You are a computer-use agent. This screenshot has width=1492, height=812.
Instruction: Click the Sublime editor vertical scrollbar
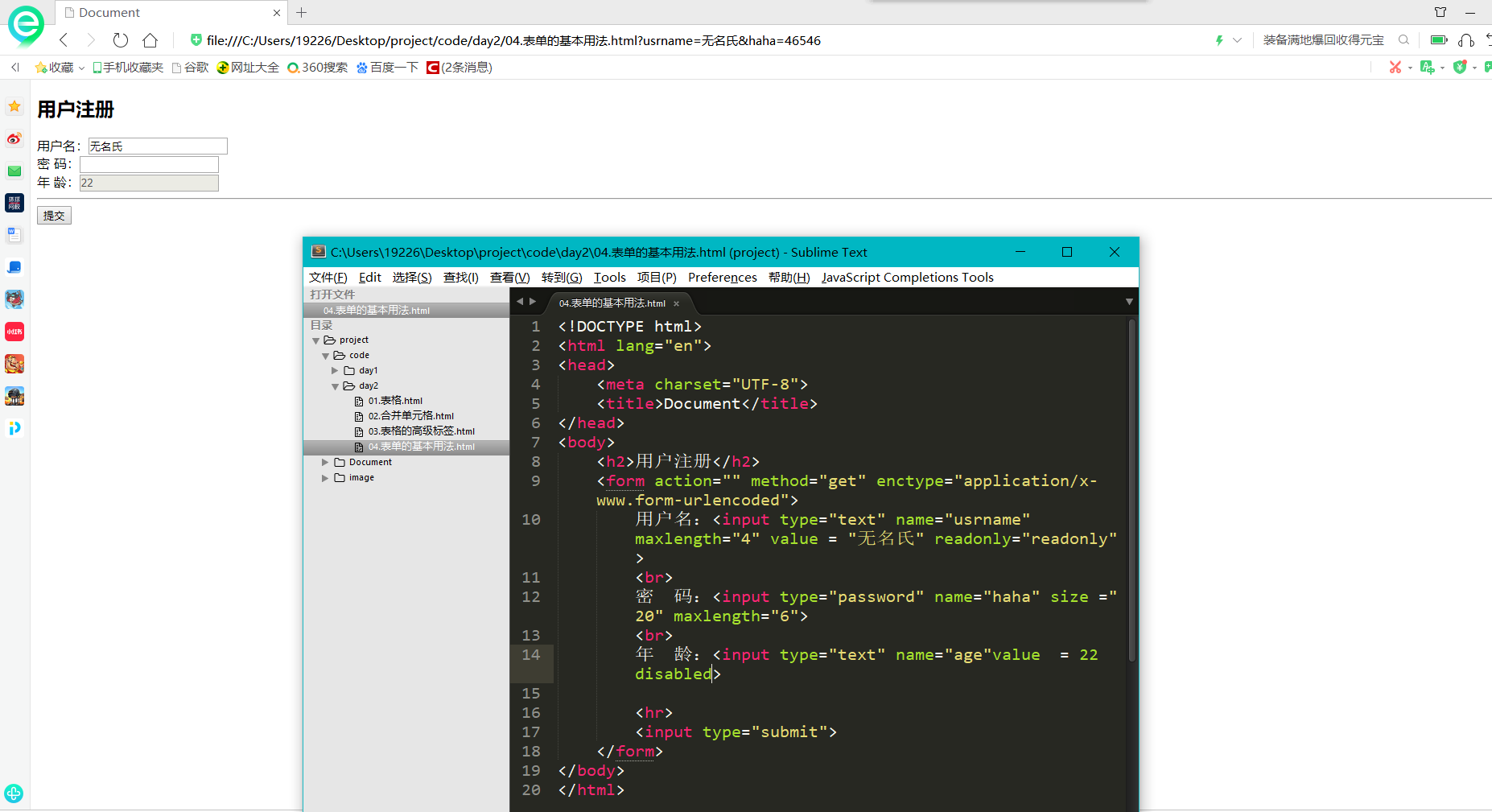(x=1131, y=491)
